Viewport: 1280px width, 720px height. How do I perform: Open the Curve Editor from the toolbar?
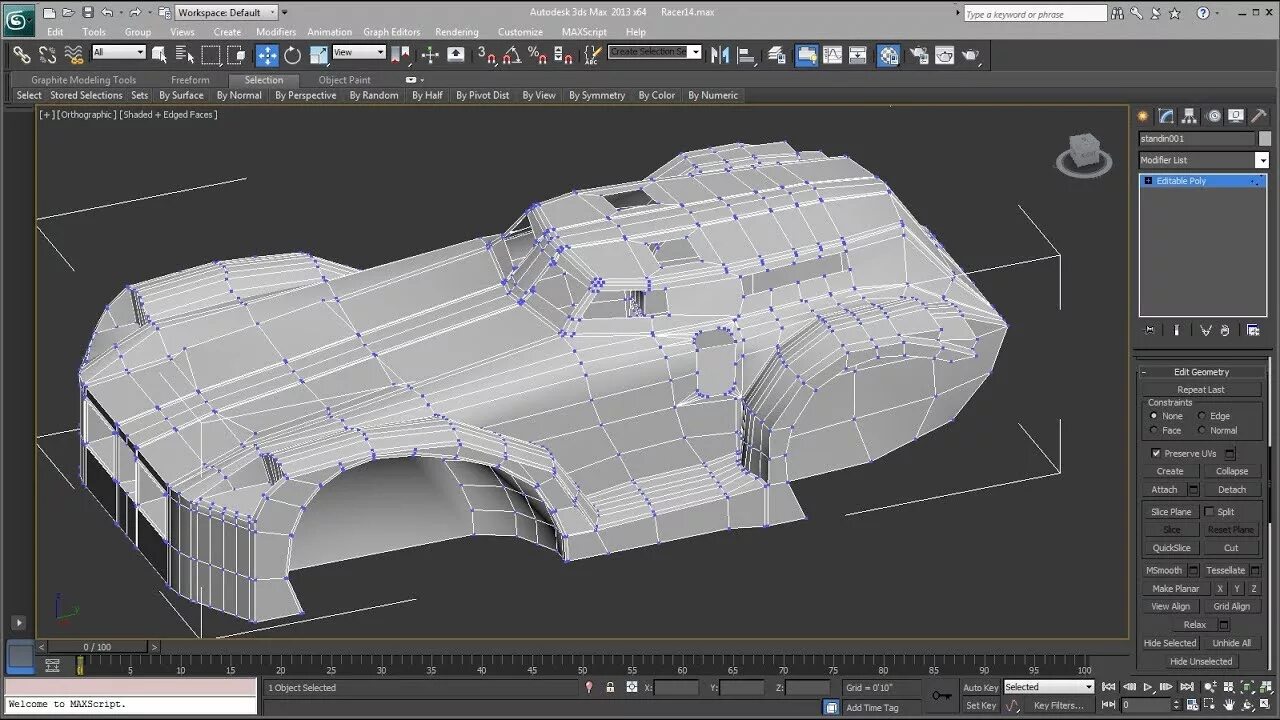click(x=833, y=55)
